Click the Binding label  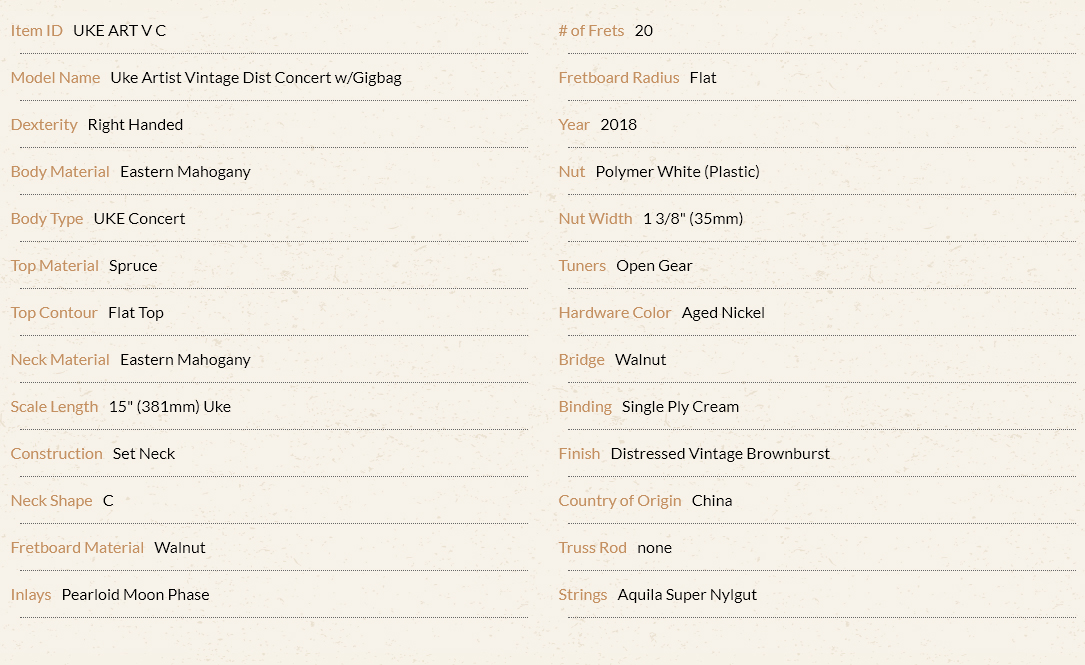pos(585,408)
